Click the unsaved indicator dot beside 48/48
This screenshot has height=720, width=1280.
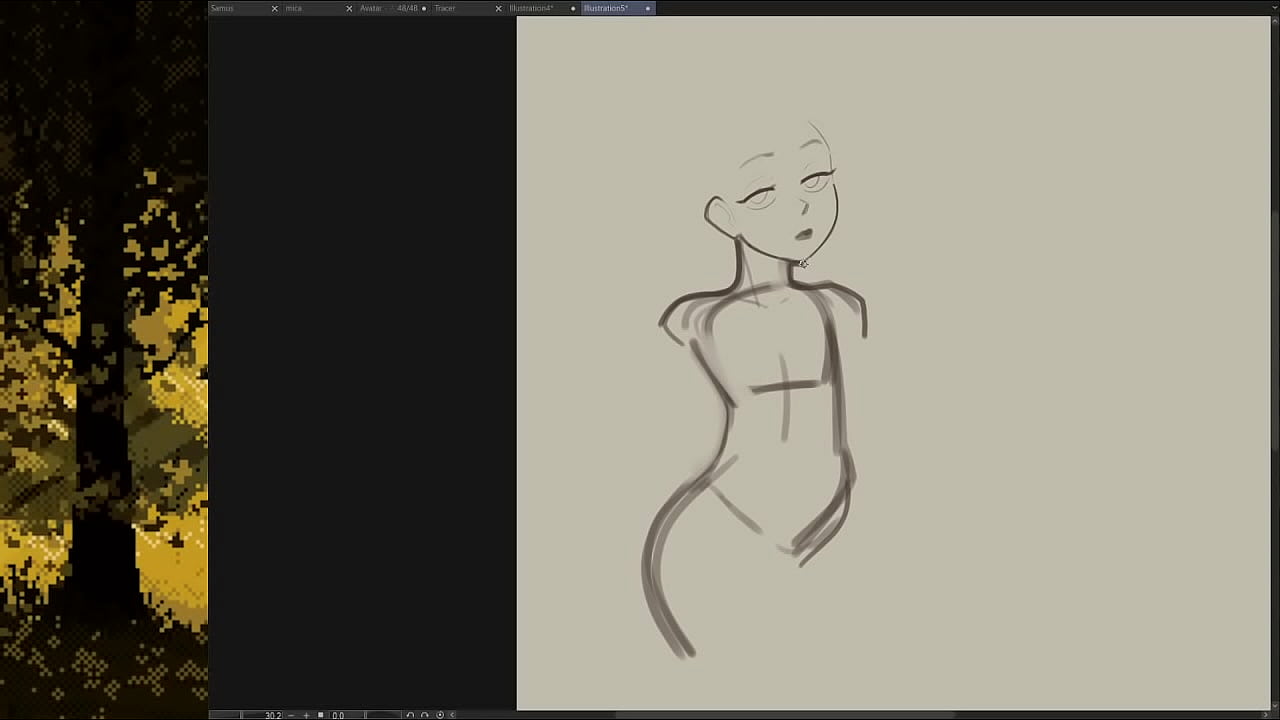[424, 8]
